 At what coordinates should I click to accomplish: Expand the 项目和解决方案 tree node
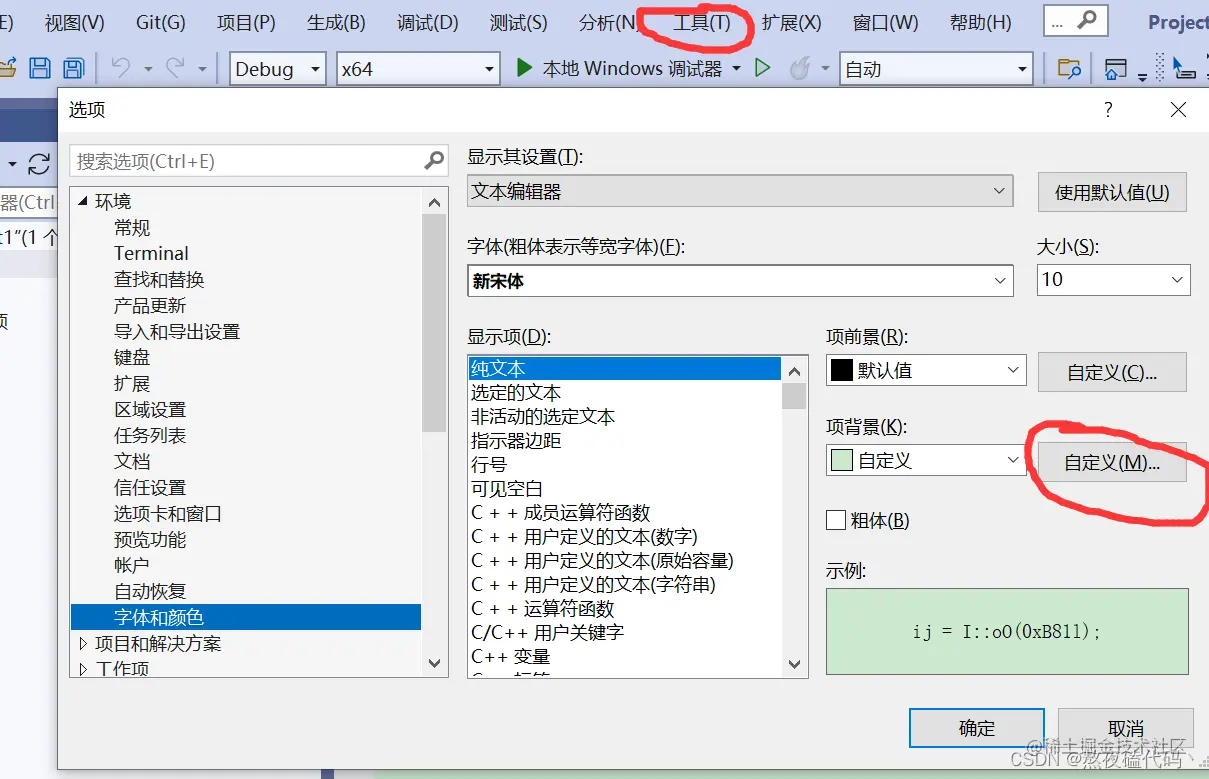[82, 643]
